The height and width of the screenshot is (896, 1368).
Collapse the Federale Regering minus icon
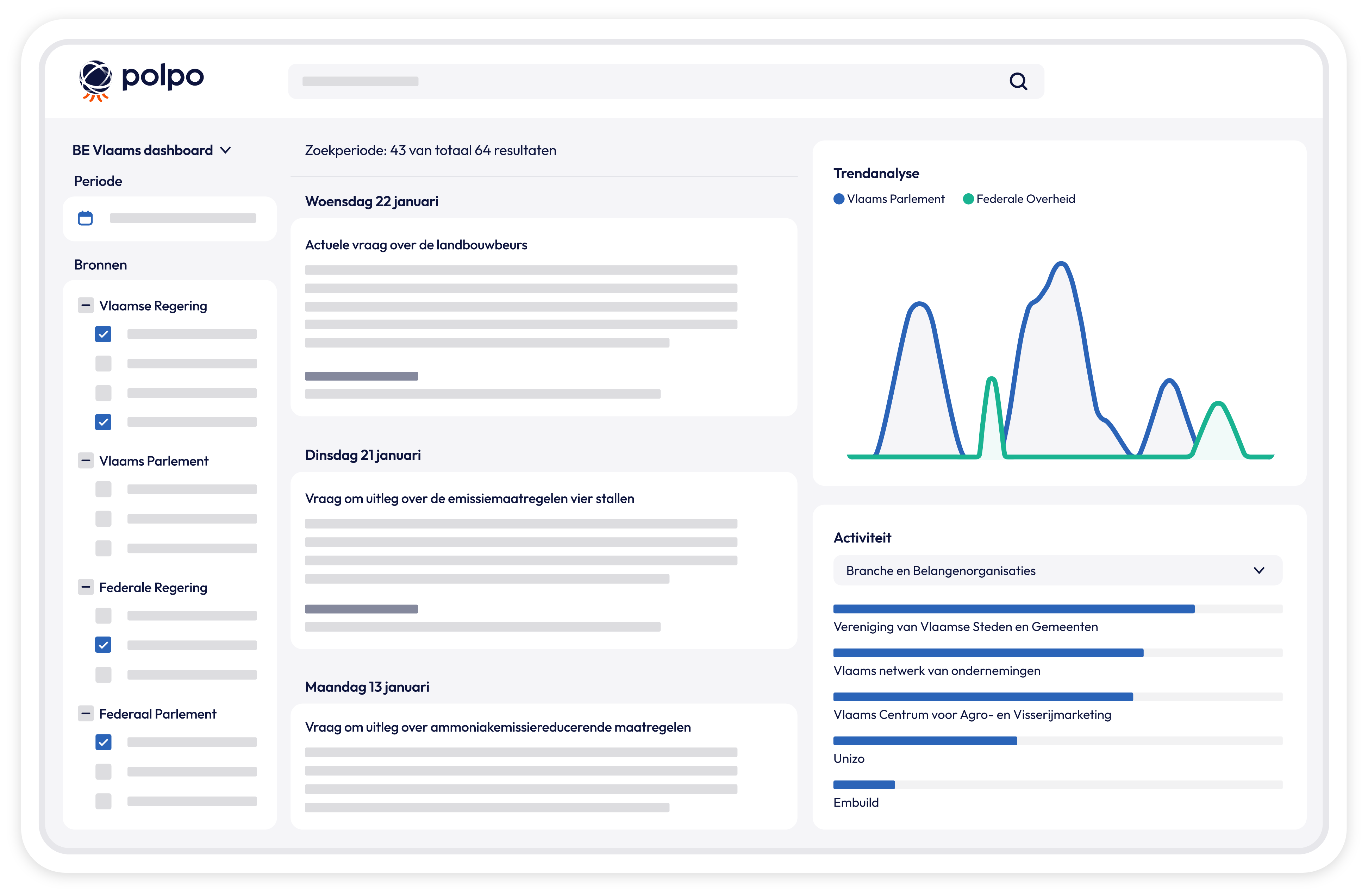pyautogui.click(x=86, y=587)
